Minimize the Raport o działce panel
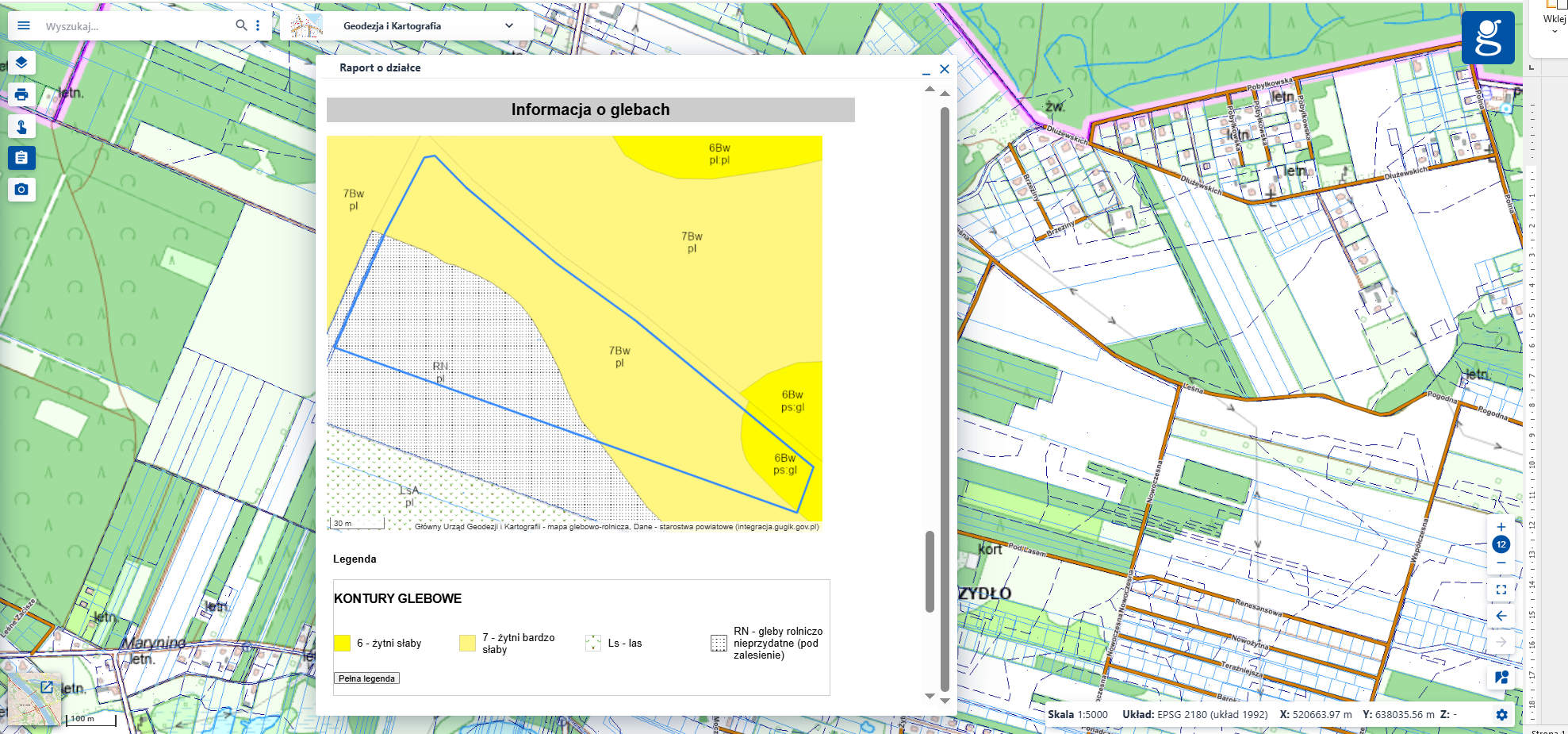 pos(926,70)
